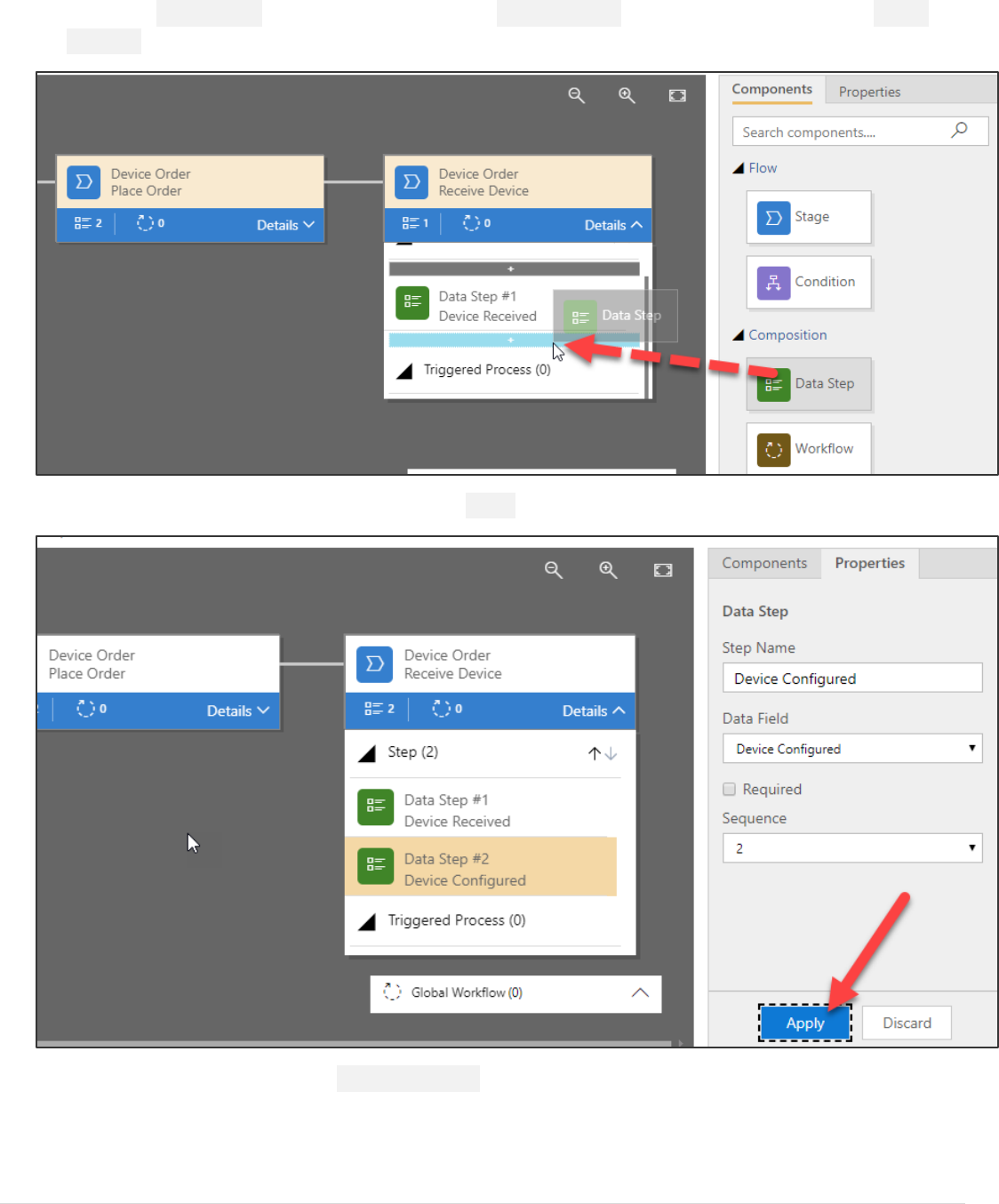Click Data Step #1 icon in upper canvas

(412, 302)
